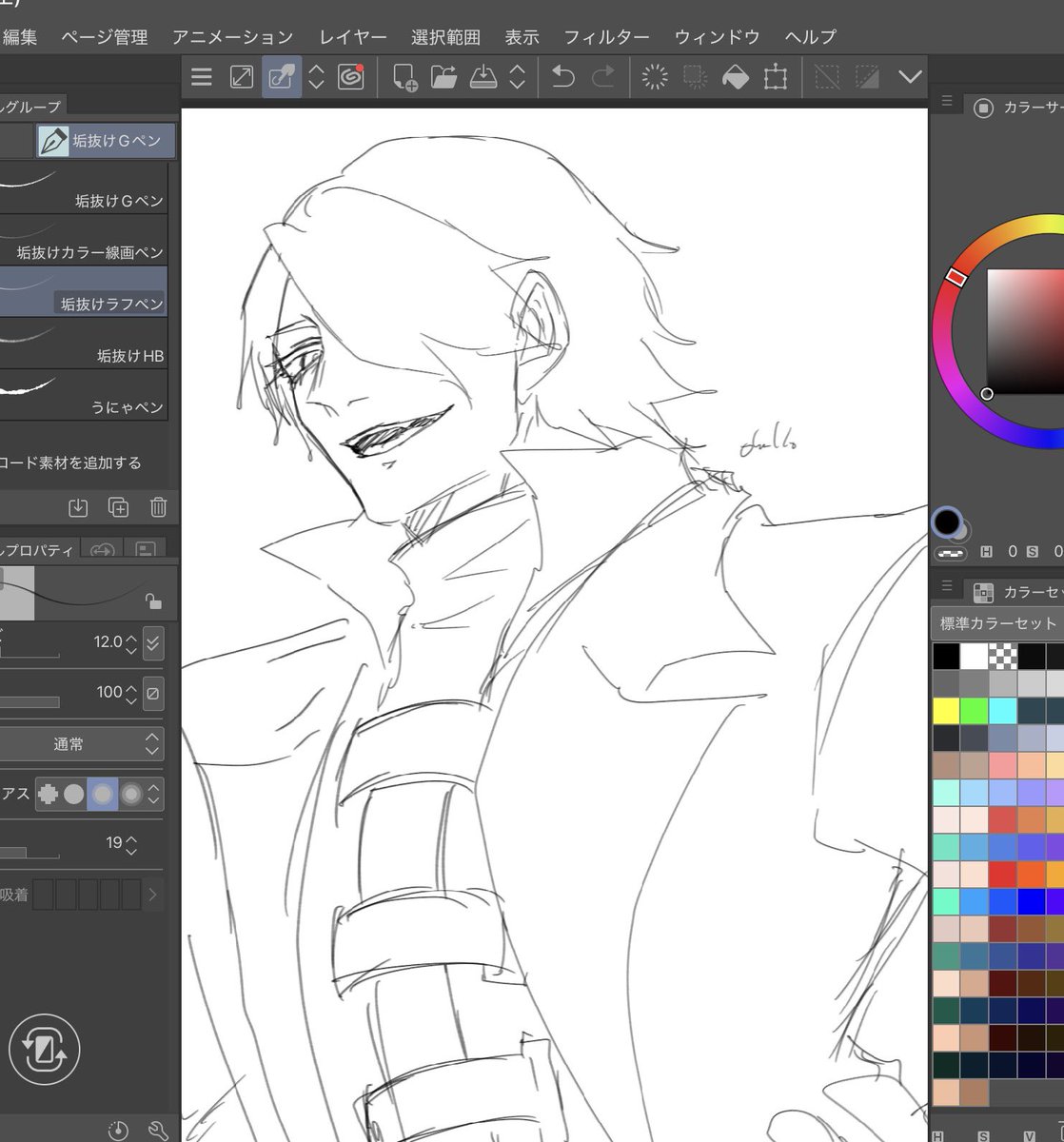Image resolution: width=1064 pixels, height=1142 pixels.
Task: Create a new document with the page-plus icon
Action: [404, 77]
